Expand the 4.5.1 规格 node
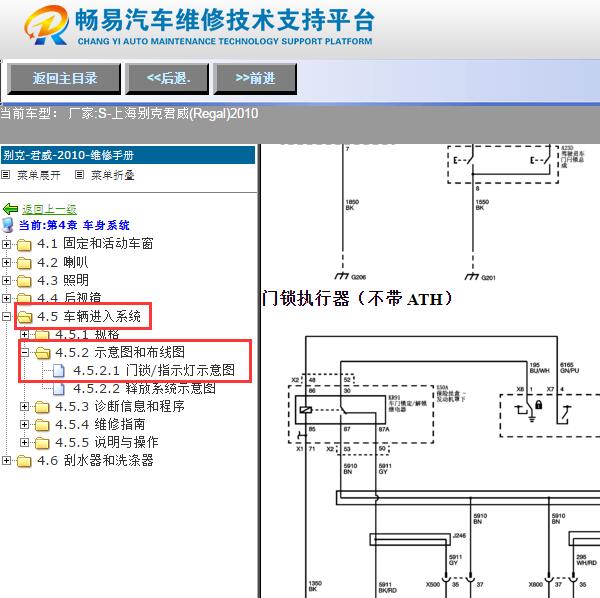Screen dimensions: 600x598 point(24,334)
